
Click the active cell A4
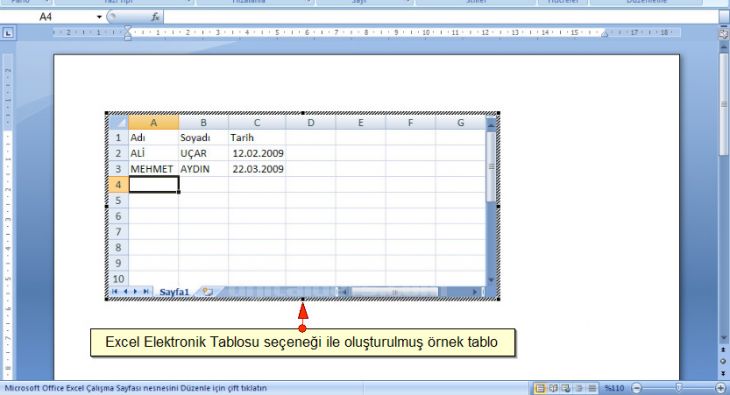(154, 184)
